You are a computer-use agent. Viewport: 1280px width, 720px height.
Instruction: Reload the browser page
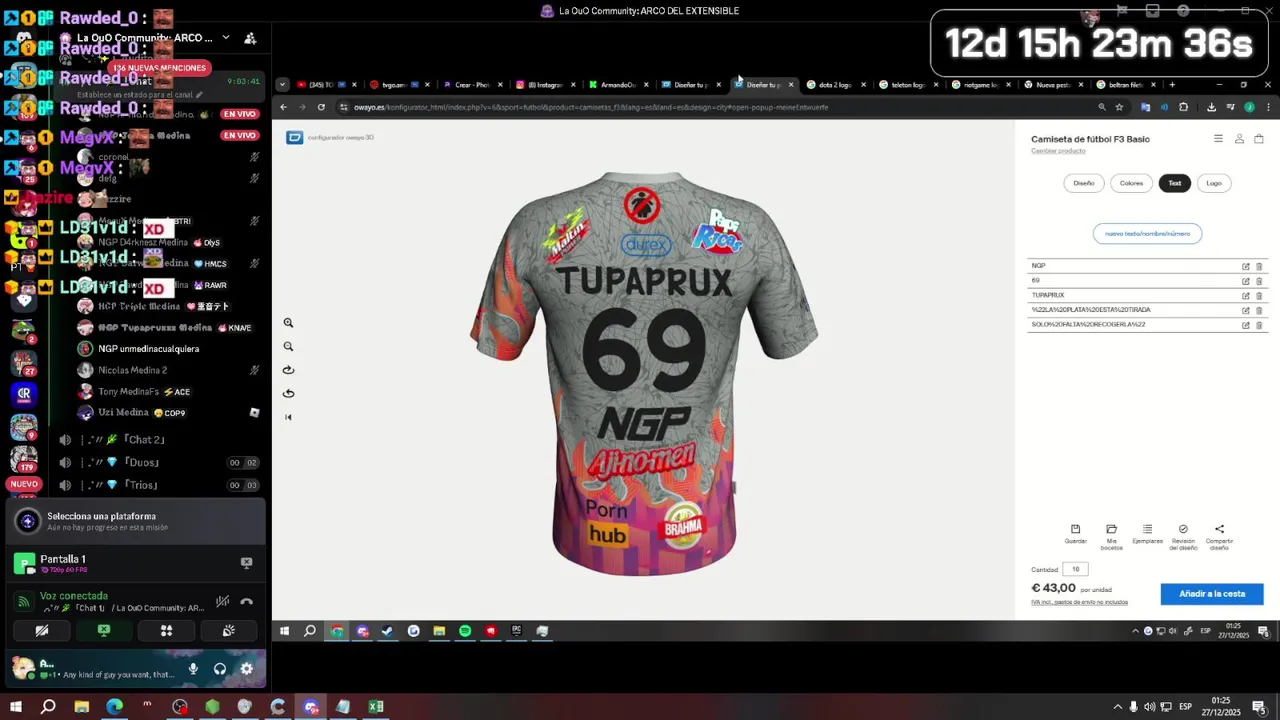(x=321, y=107)
